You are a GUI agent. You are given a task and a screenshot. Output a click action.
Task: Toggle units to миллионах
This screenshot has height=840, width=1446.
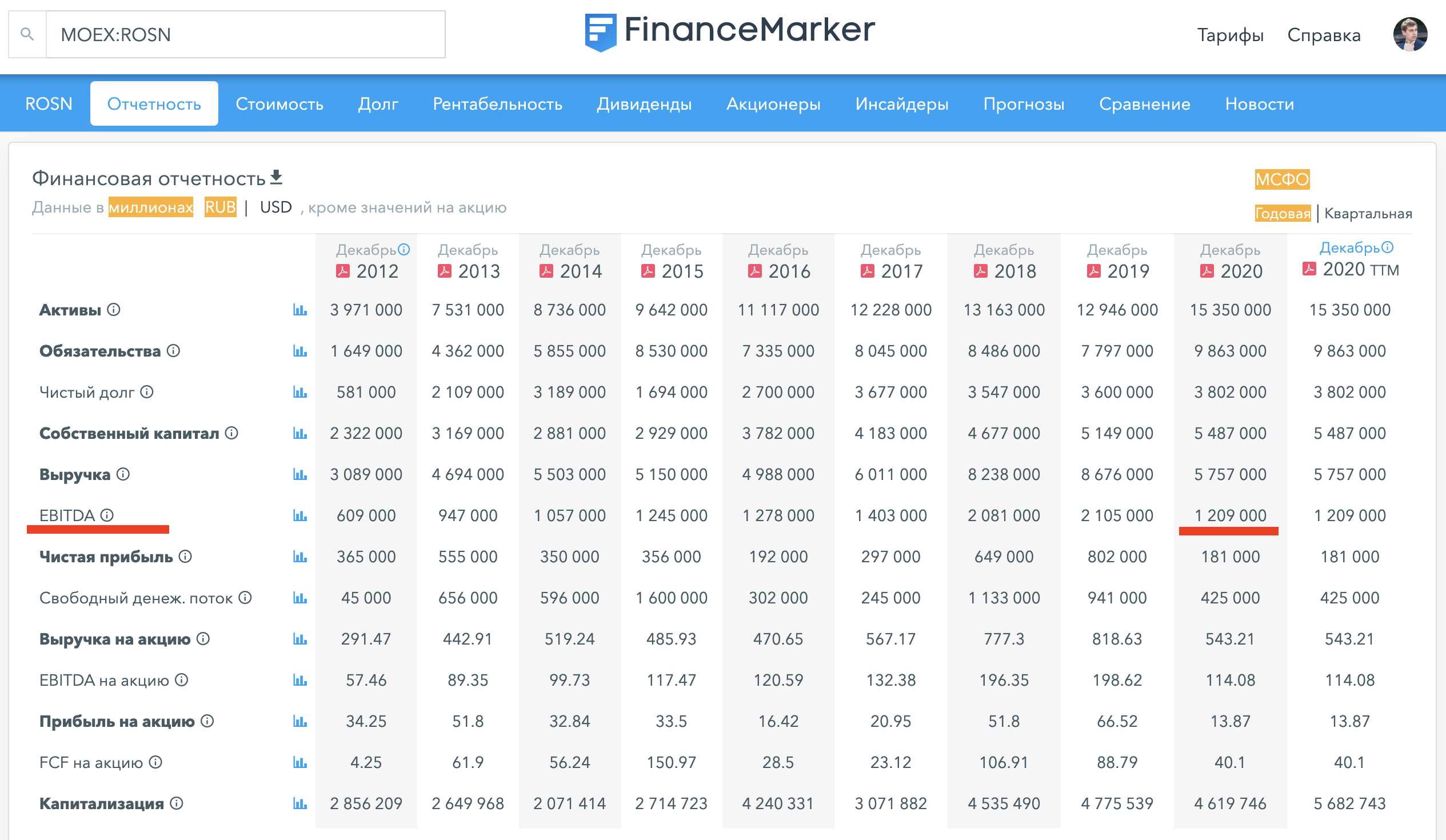tap(151, 207)
